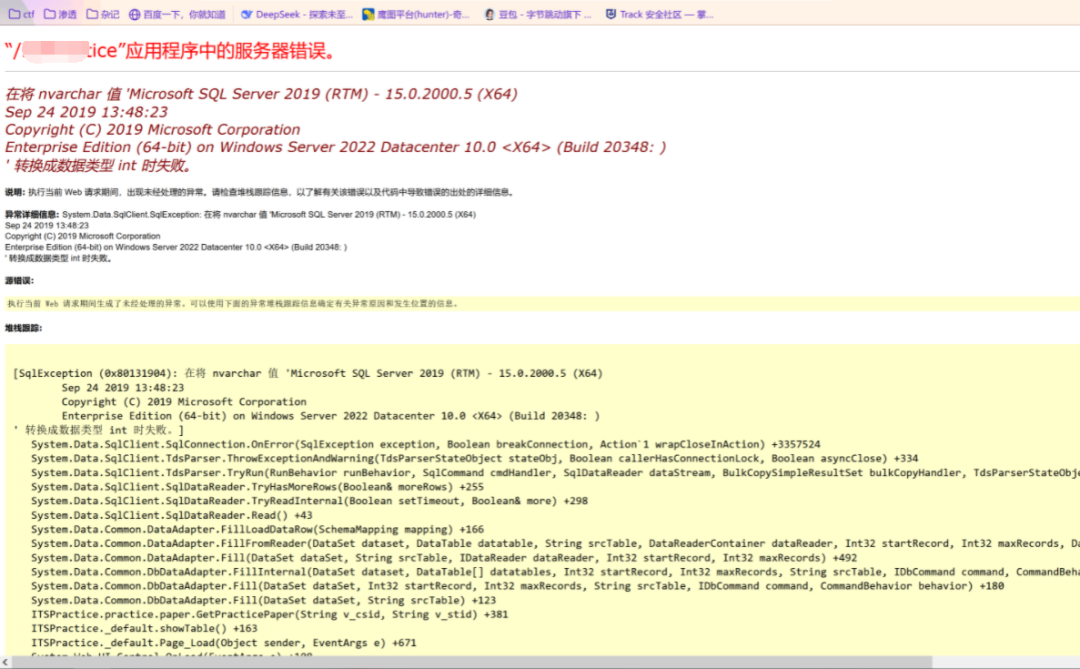The width and height of the screenshot is (1080, 669).
Task: Click the 堆栈跟踪: label
Action: point(23,328)
